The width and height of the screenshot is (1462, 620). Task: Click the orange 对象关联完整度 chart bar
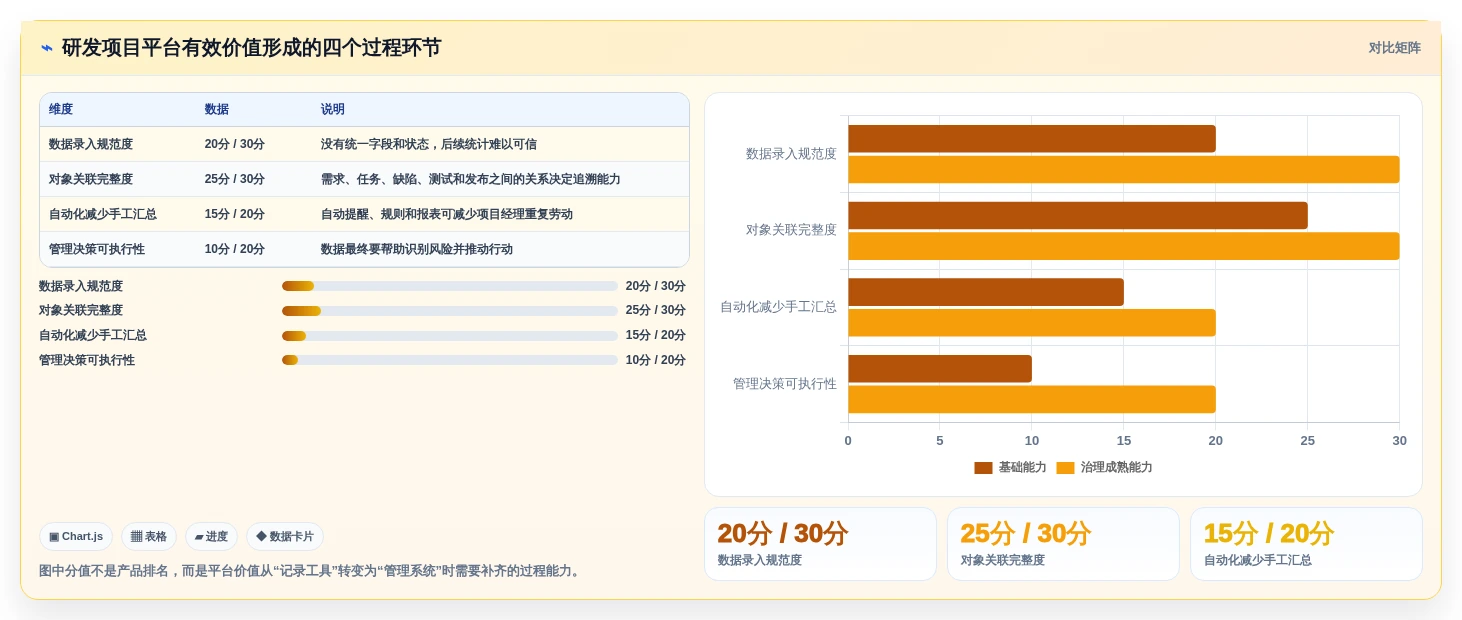(x=1124, y=246)
